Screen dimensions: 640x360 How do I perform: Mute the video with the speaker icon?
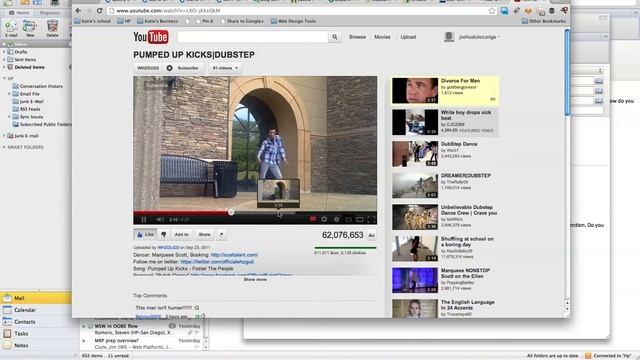click(x=160, y=220)
